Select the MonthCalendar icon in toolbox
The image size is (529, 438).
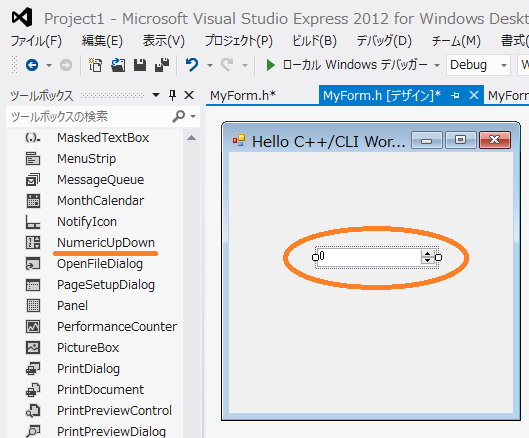33,201
